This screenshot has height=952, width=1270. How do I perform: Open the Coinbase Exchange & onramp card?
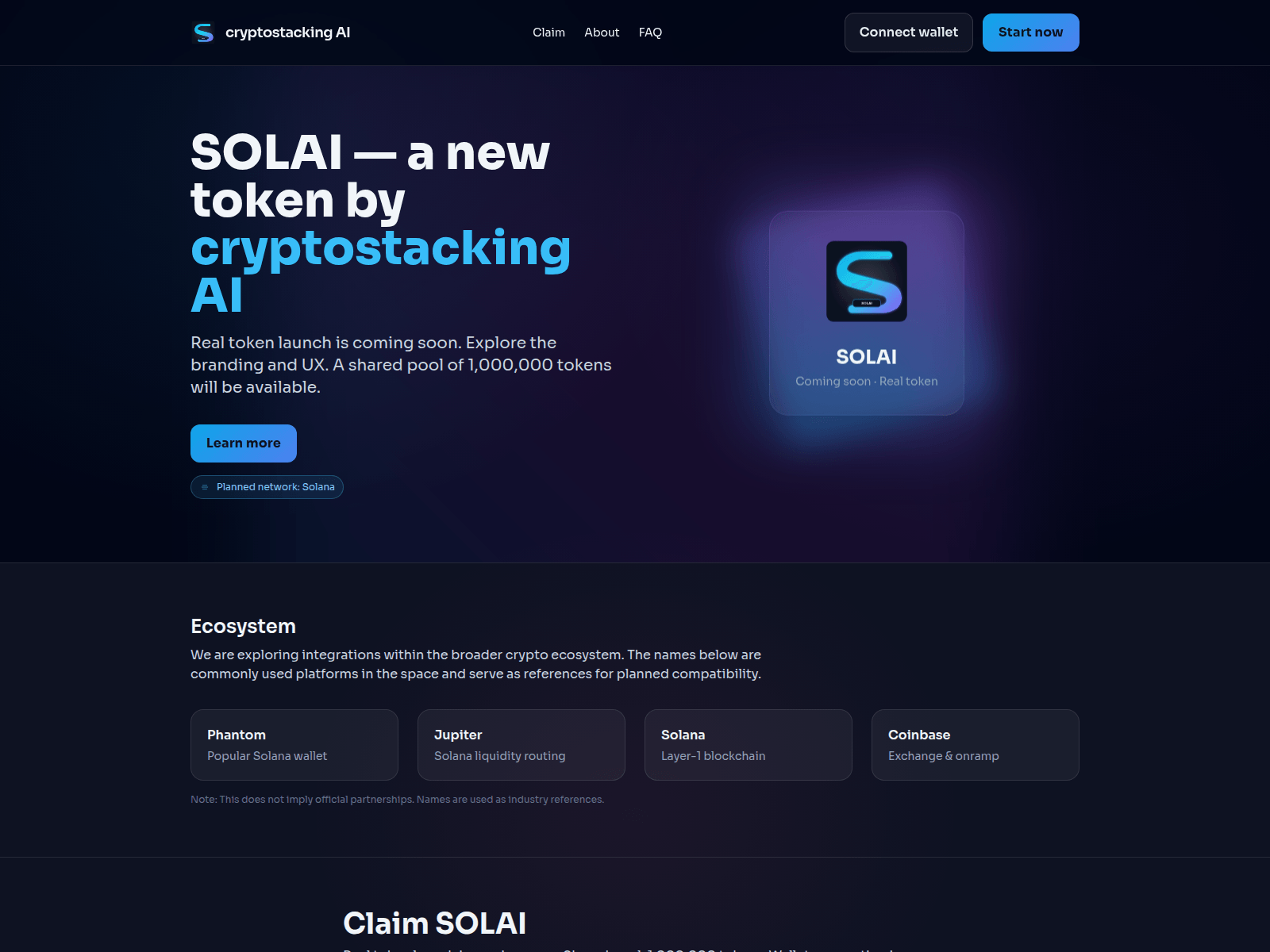pyautogui.click(x=976, y=745)
